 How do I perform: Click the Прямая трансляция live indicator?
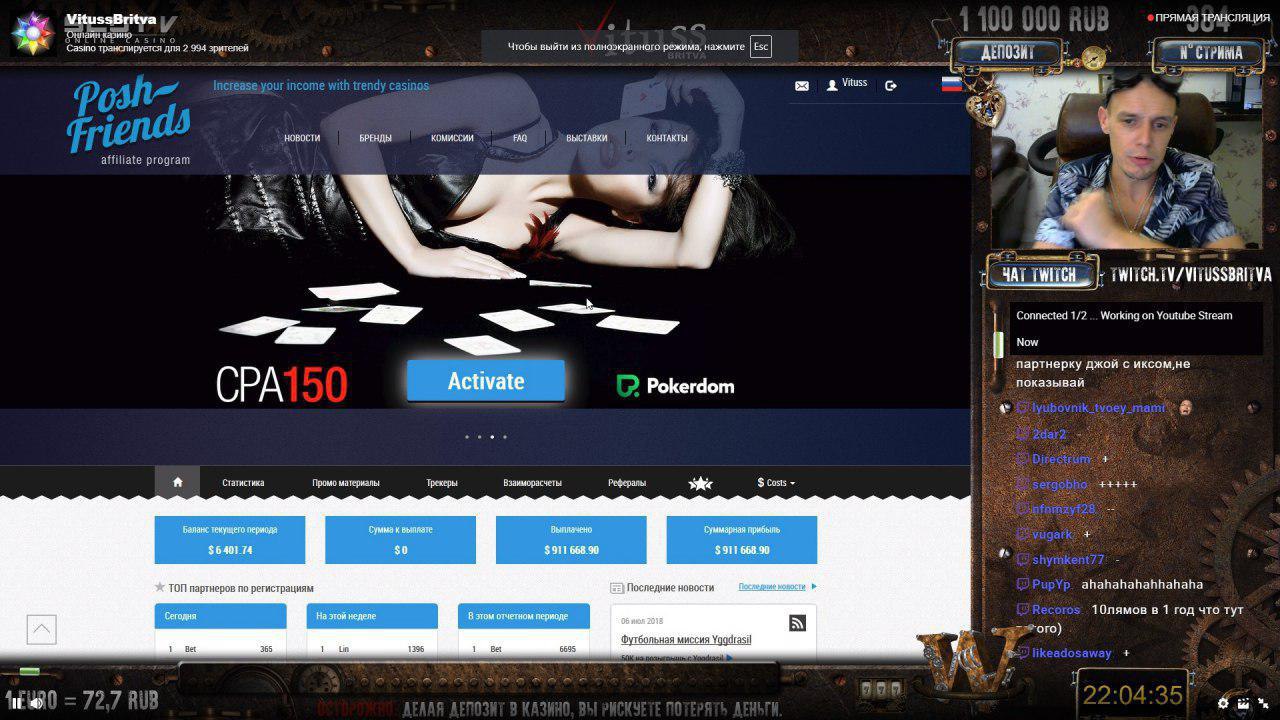click(x=1209, y=18)
